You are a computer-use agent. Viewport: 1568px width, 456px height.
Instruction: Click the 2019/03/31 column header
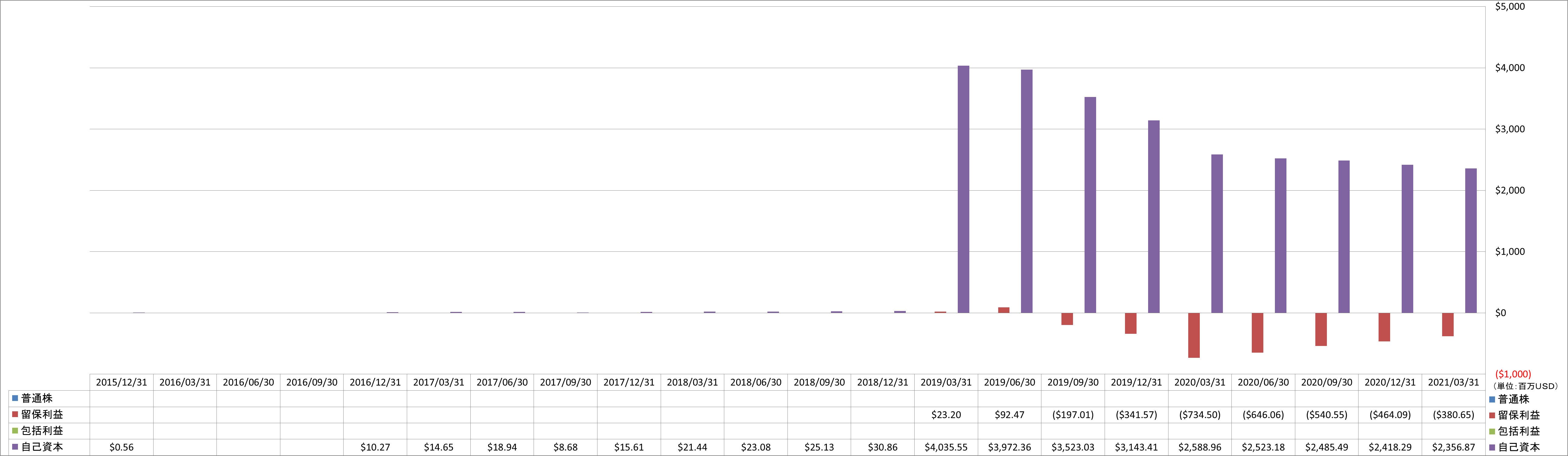pos(946,382)
